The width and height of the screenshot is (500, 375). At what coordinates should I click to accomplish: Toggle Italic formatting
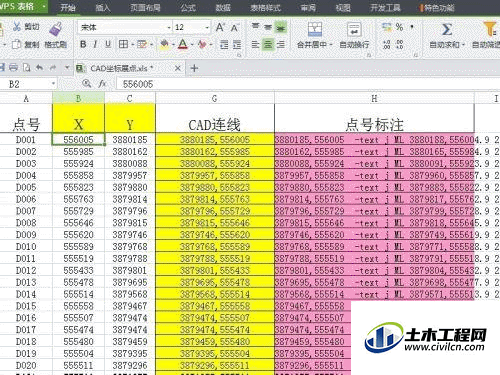(95, 44)
